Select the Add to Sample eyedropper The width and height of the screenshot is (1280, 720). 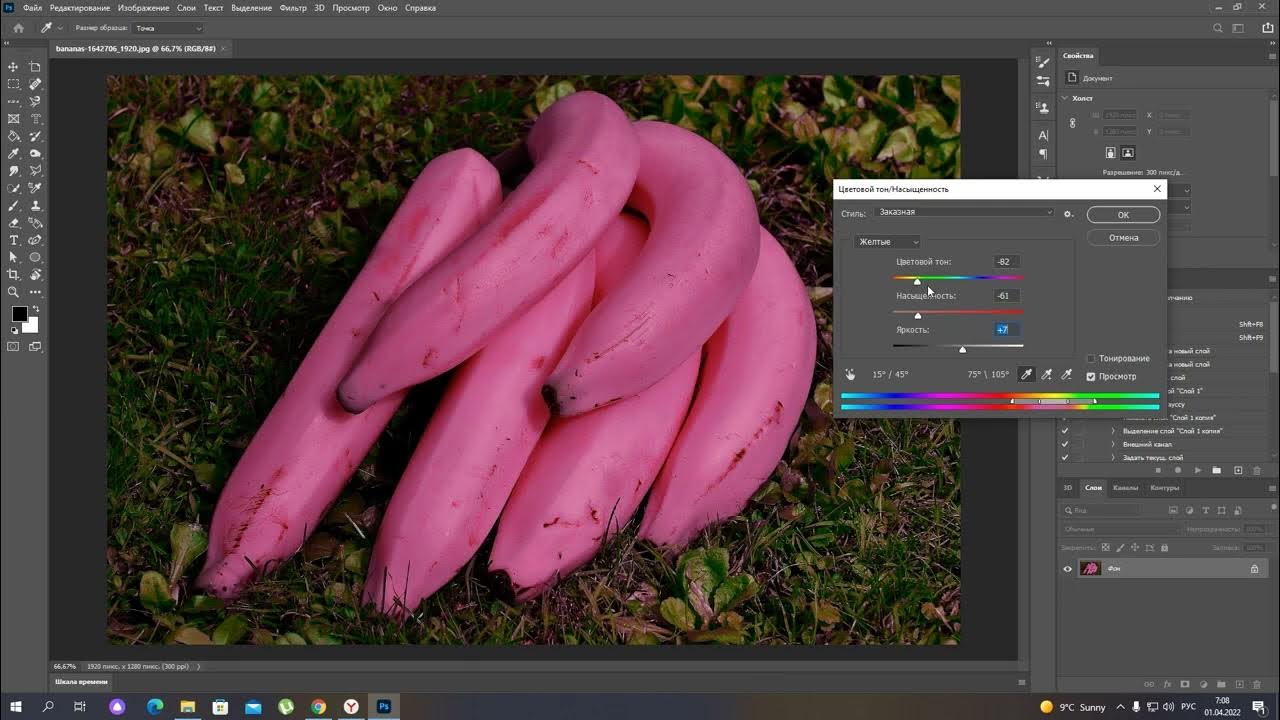(1046, 374)
